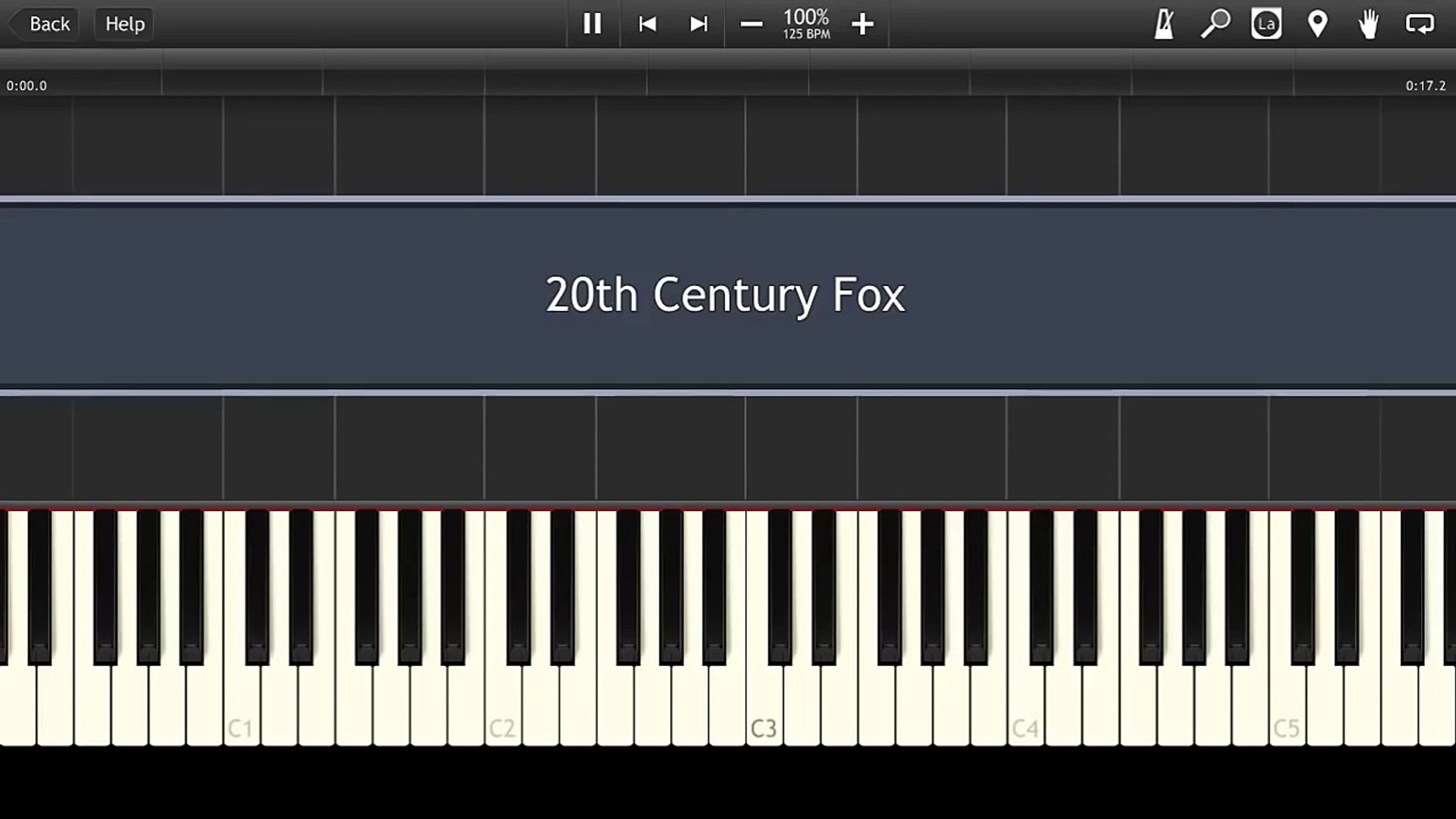
Task: Toggle the loop playback icon
Action: pyautogui.click(x=1420, y=24)
